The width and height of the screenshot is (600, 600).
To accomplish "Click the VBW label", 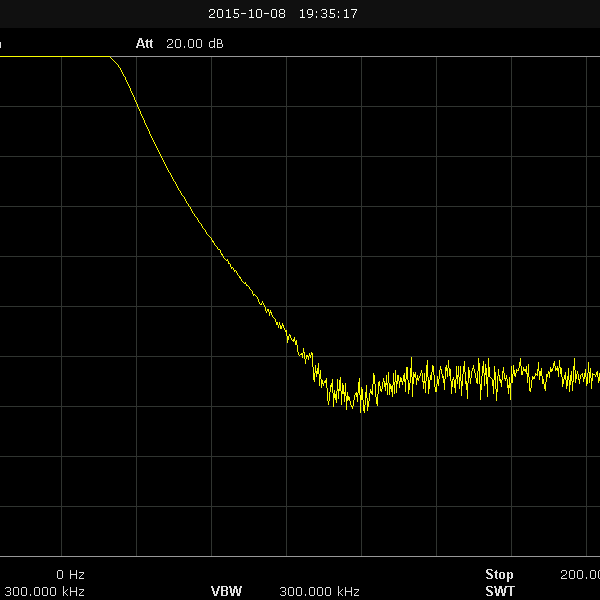I will pyautogui.click(x=226, y=591).
